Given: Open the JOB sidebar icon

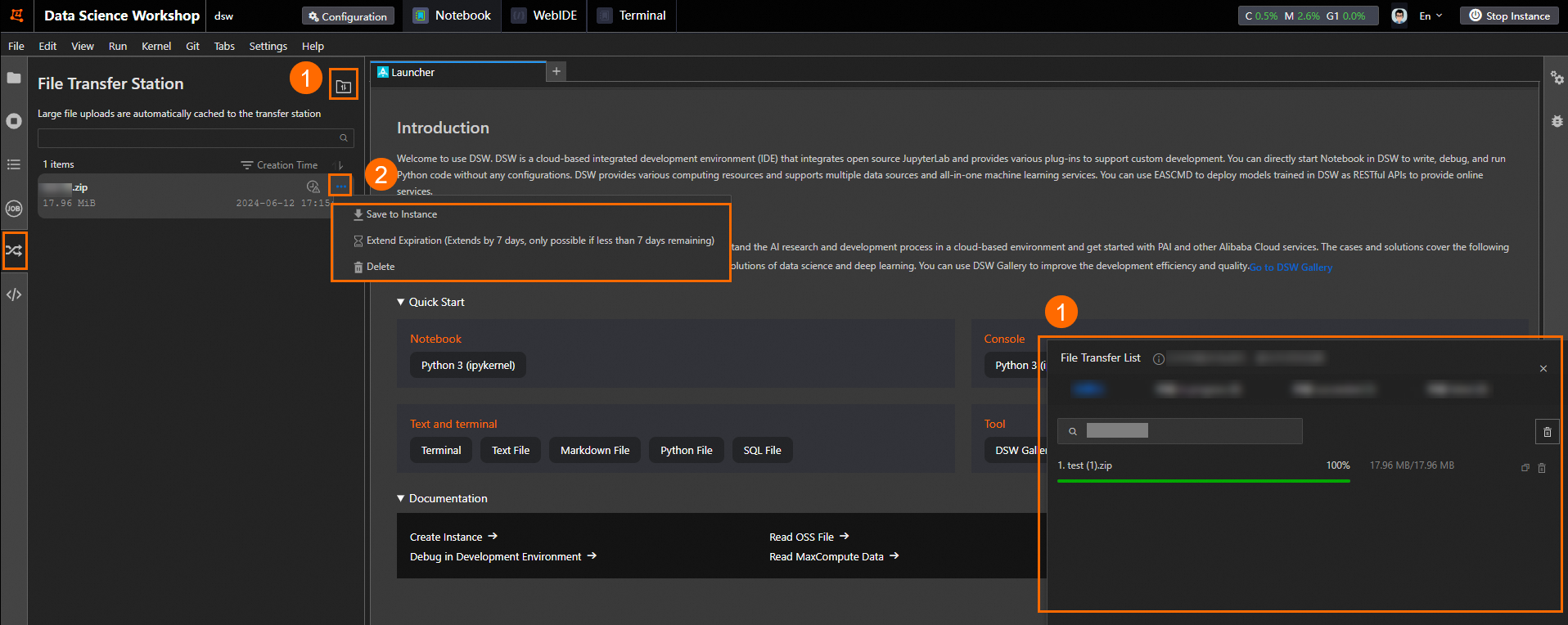Looking at the screenshot, I should [x=14, y=209].
